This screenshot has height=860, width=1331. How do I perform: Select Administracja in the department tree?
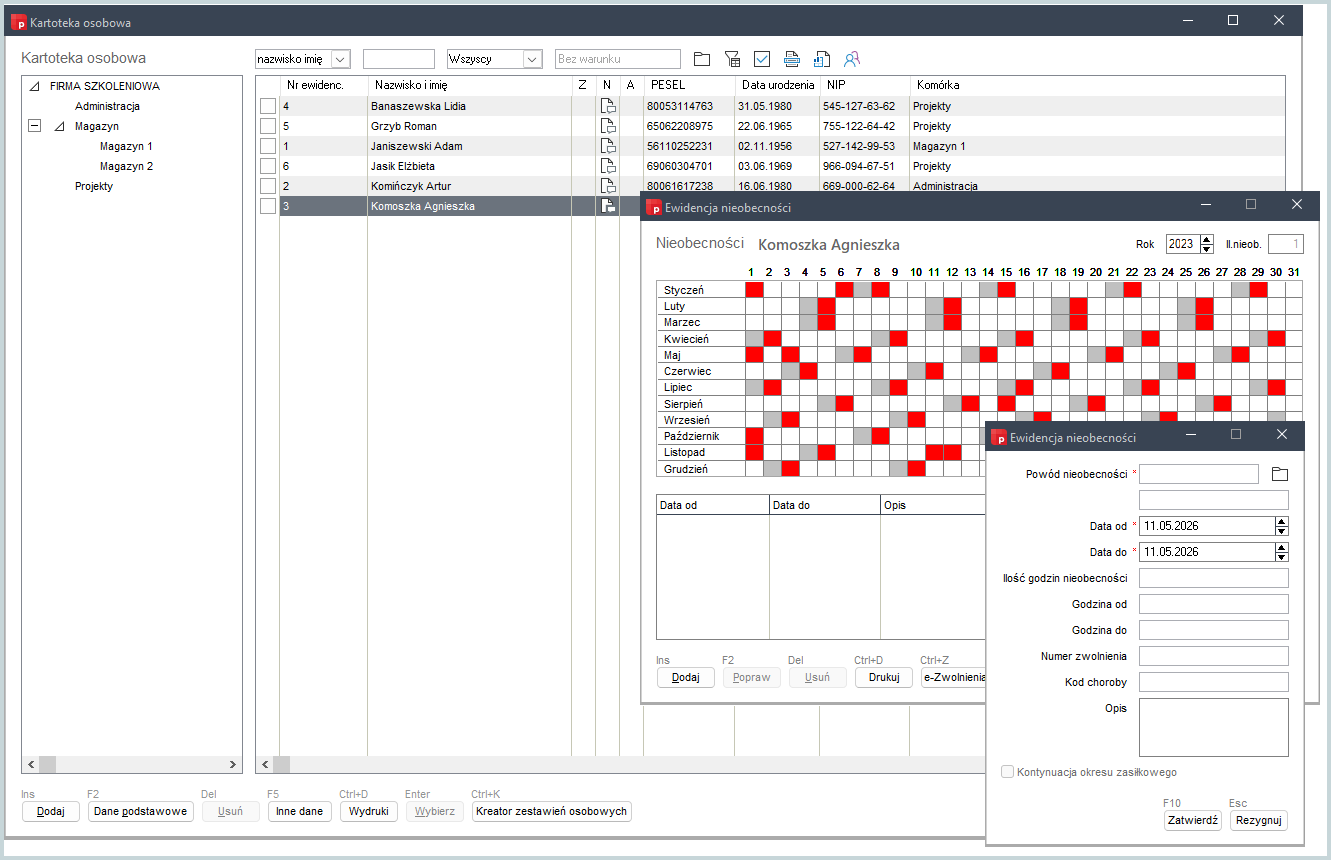tap(107, 106)
